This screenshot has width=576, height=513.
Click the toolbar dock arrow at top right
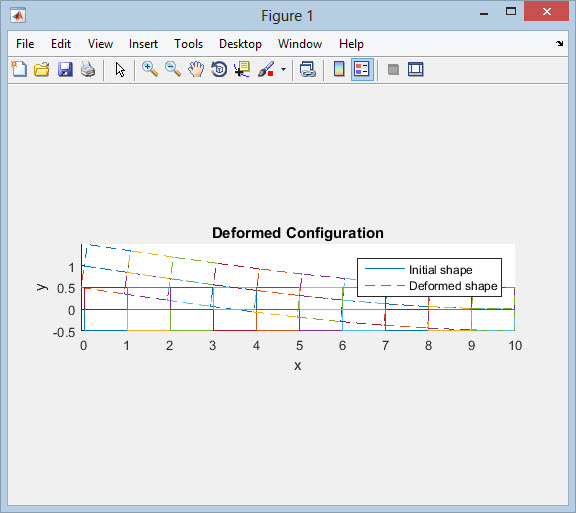[559, 44]
